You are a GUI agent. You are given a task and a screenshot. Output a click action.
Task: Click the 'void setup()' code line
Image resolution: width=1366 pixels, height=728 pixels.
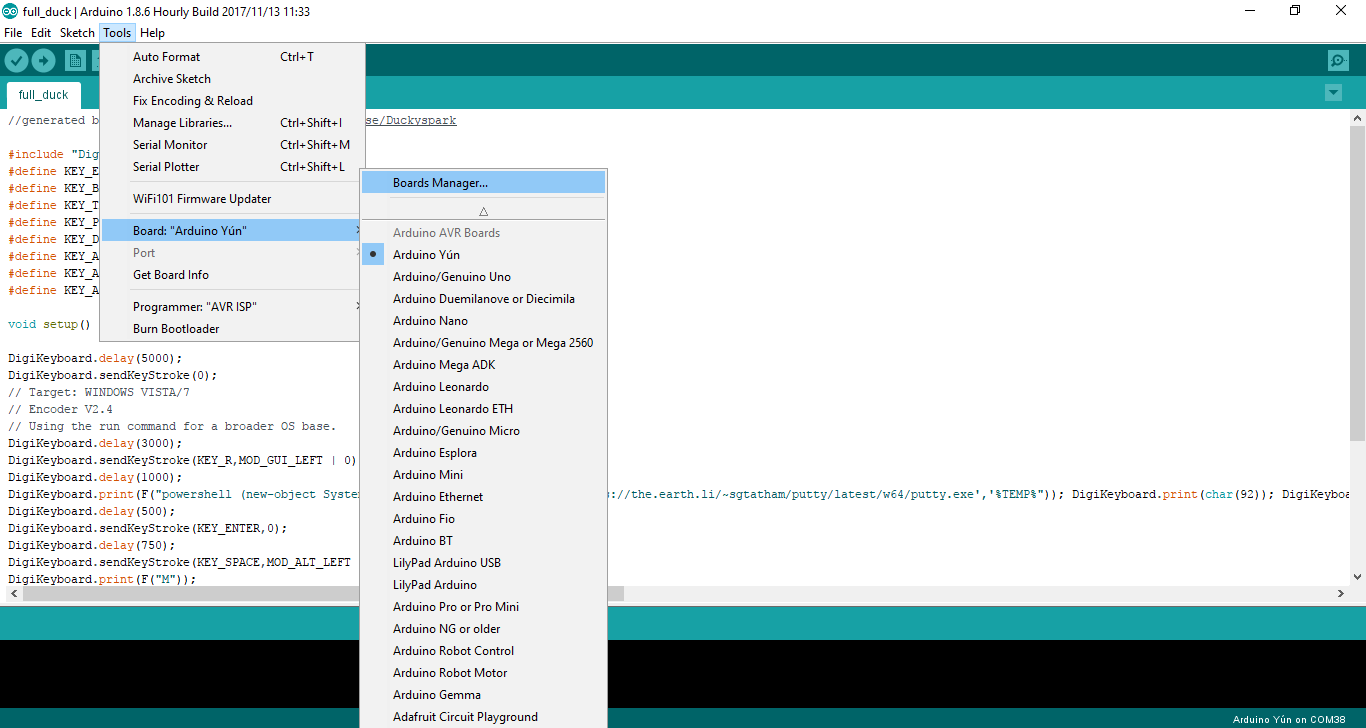pyautogui.click(x=49, y=324)
